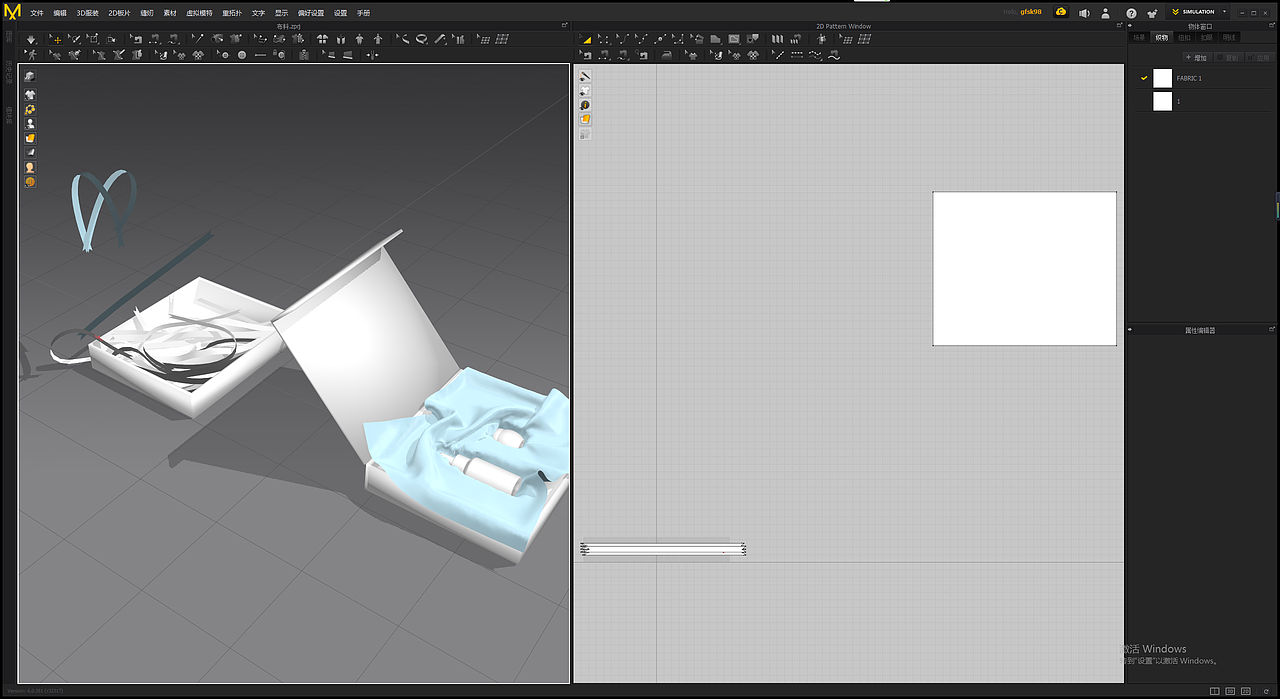
Task: Choose the tape measure ring tool in the 3D toolbar
Action: tap(422, 39)
